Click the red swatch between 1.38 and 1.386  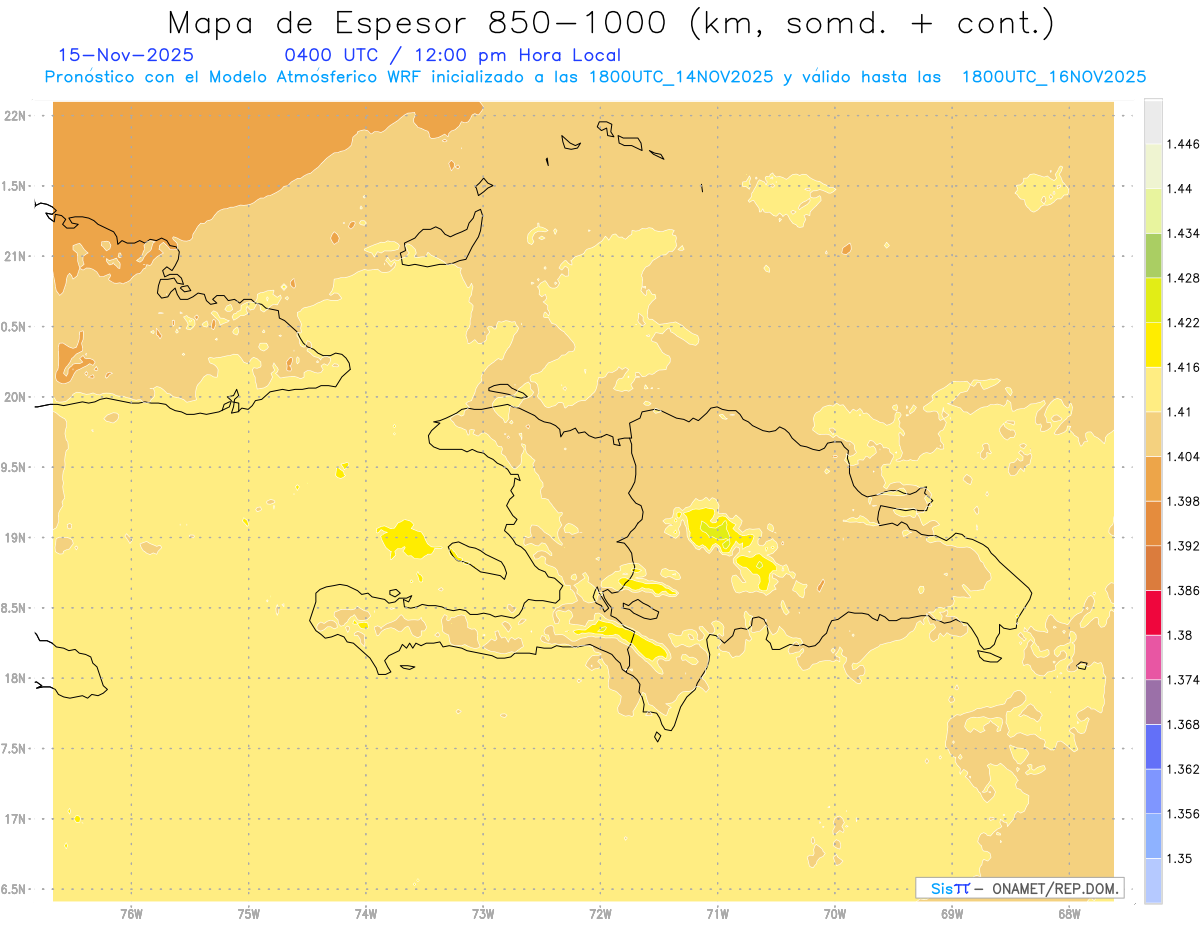(1153, 612)
